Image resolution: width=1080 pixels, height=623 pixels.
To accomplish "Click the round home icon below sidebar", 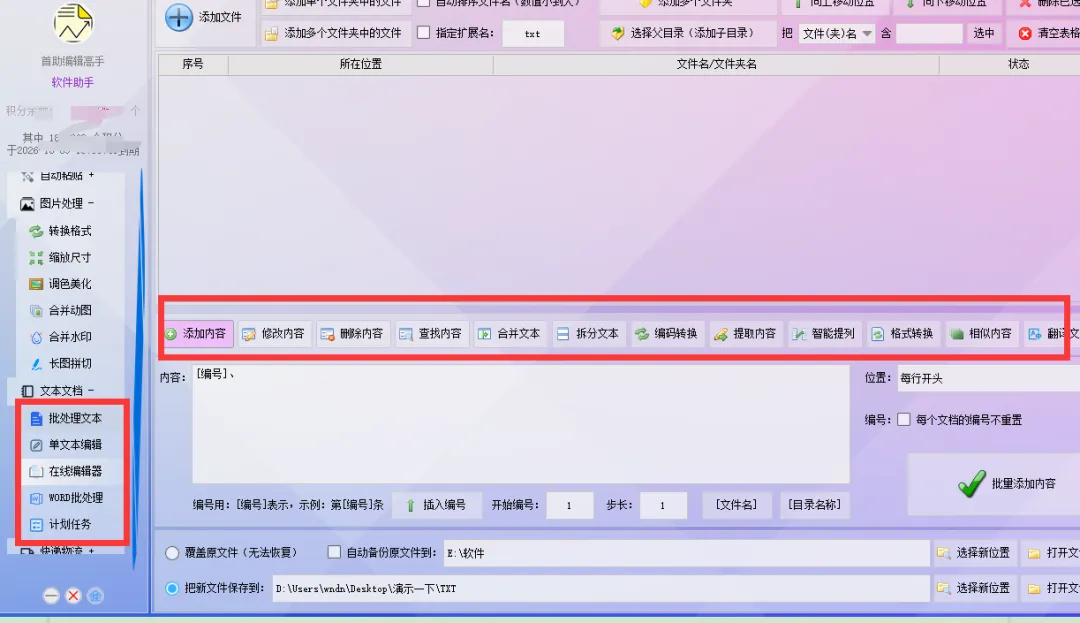I will (96, 595).
